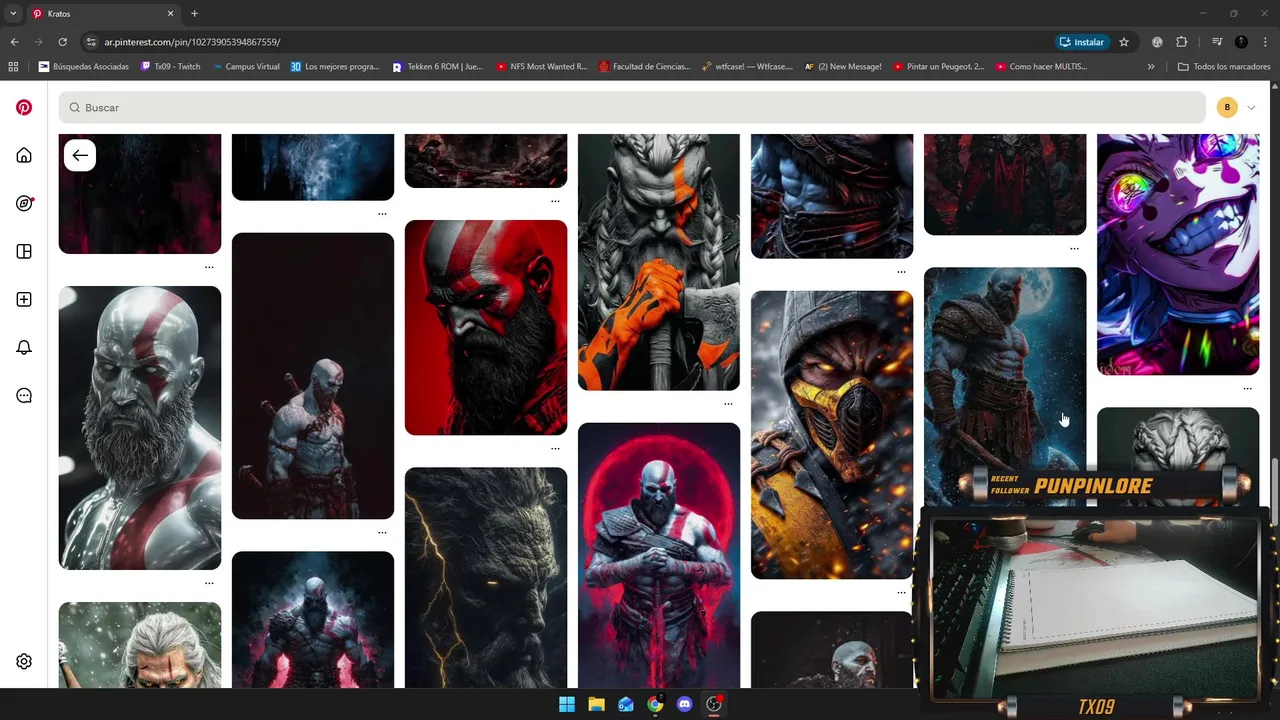Click the Instalar app button
Screen dimensions: 1280x720
1081,42
